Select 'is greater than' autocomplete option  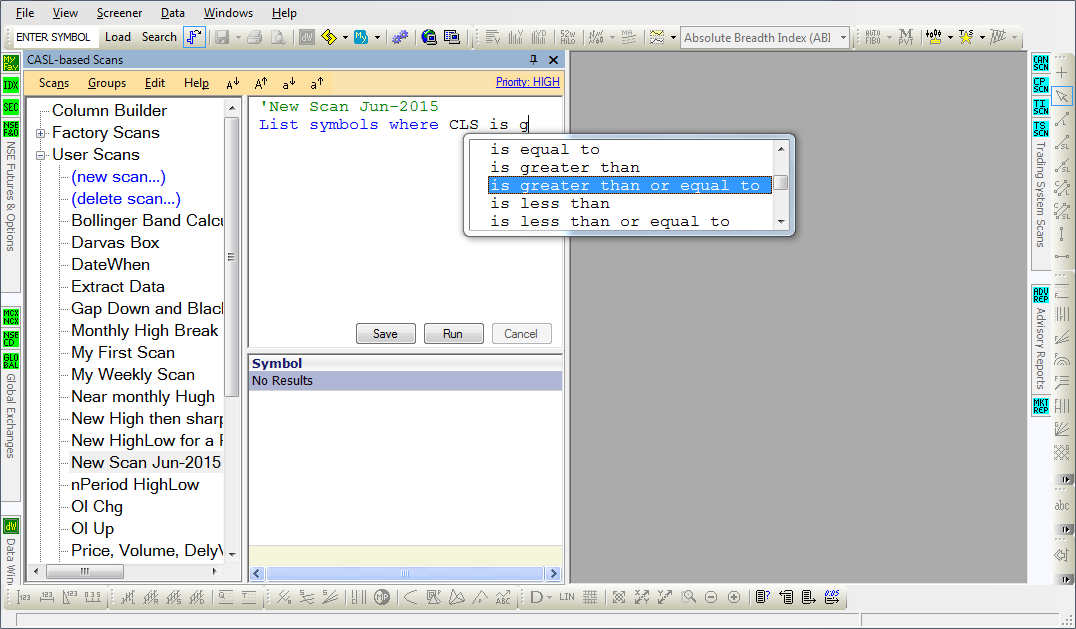[630, 167]
